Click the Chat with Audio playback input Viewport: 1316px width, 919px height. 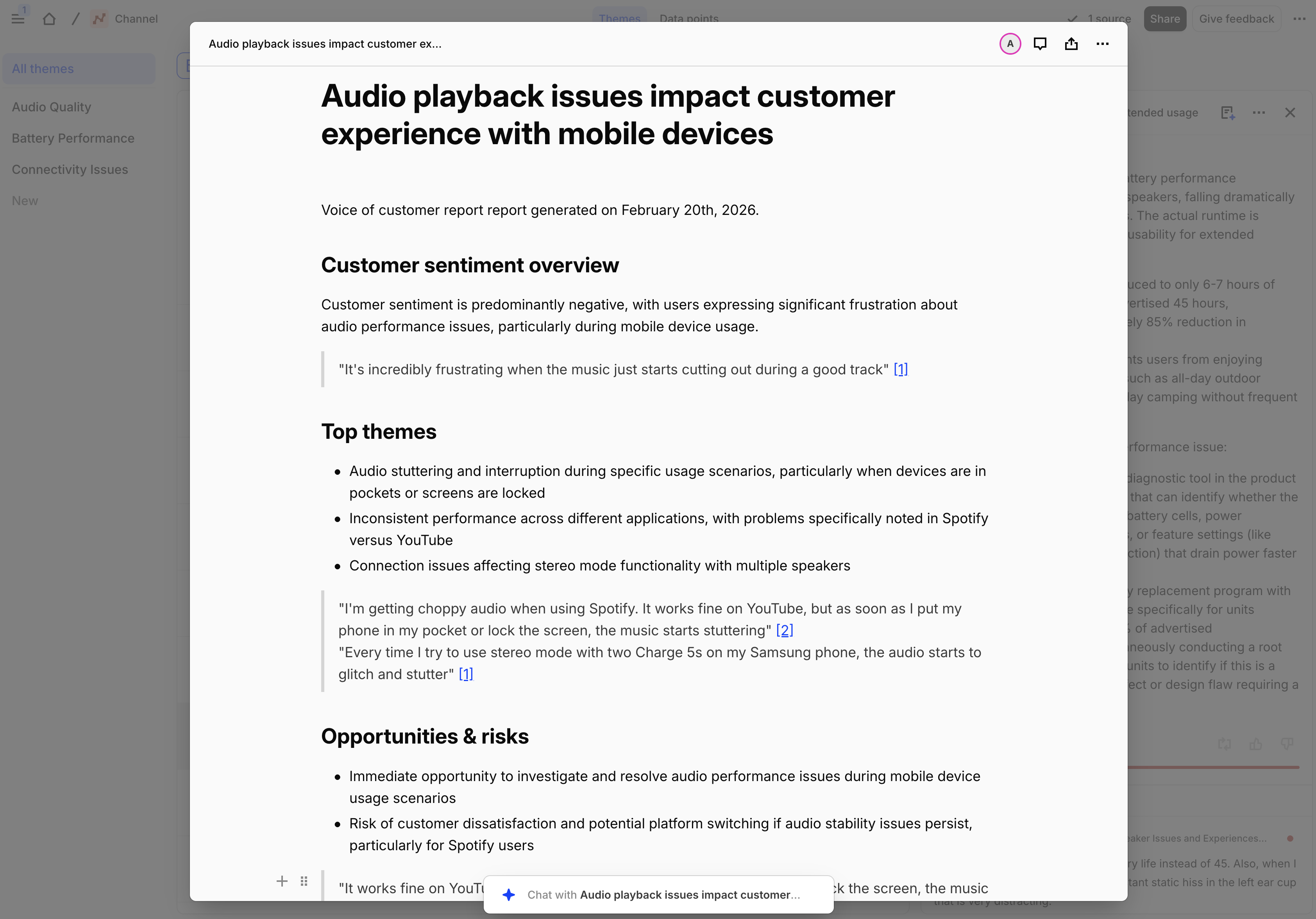658,894
